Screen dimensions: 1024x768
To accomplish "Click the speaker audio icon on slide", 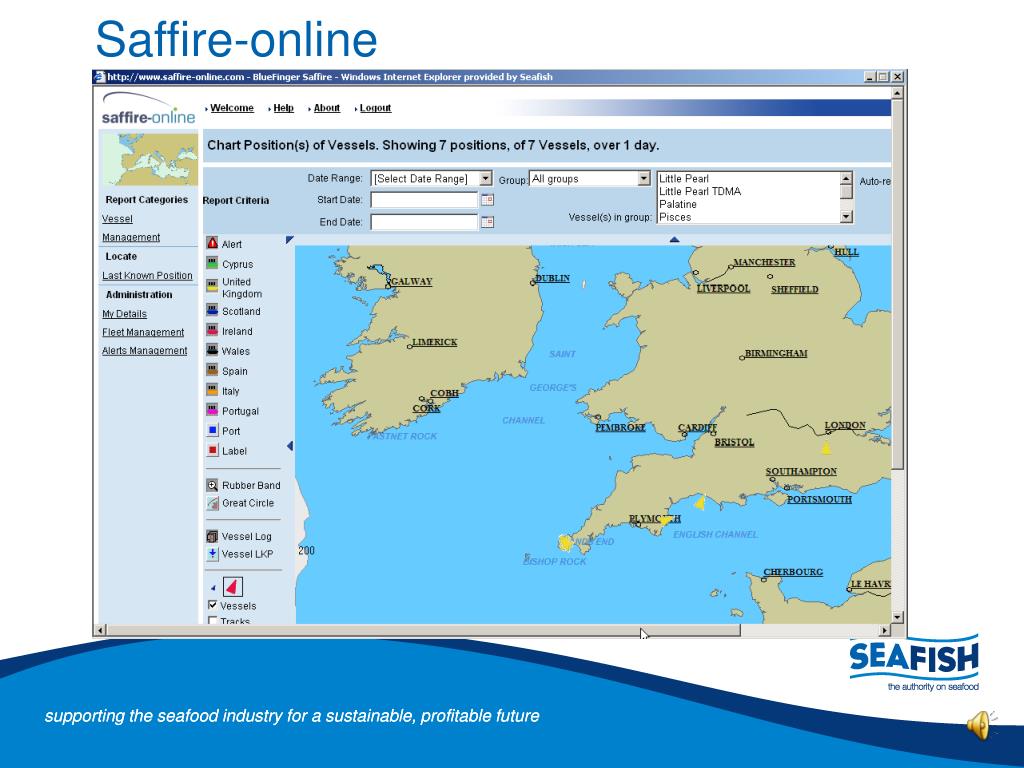I will [x=981, y=725].
